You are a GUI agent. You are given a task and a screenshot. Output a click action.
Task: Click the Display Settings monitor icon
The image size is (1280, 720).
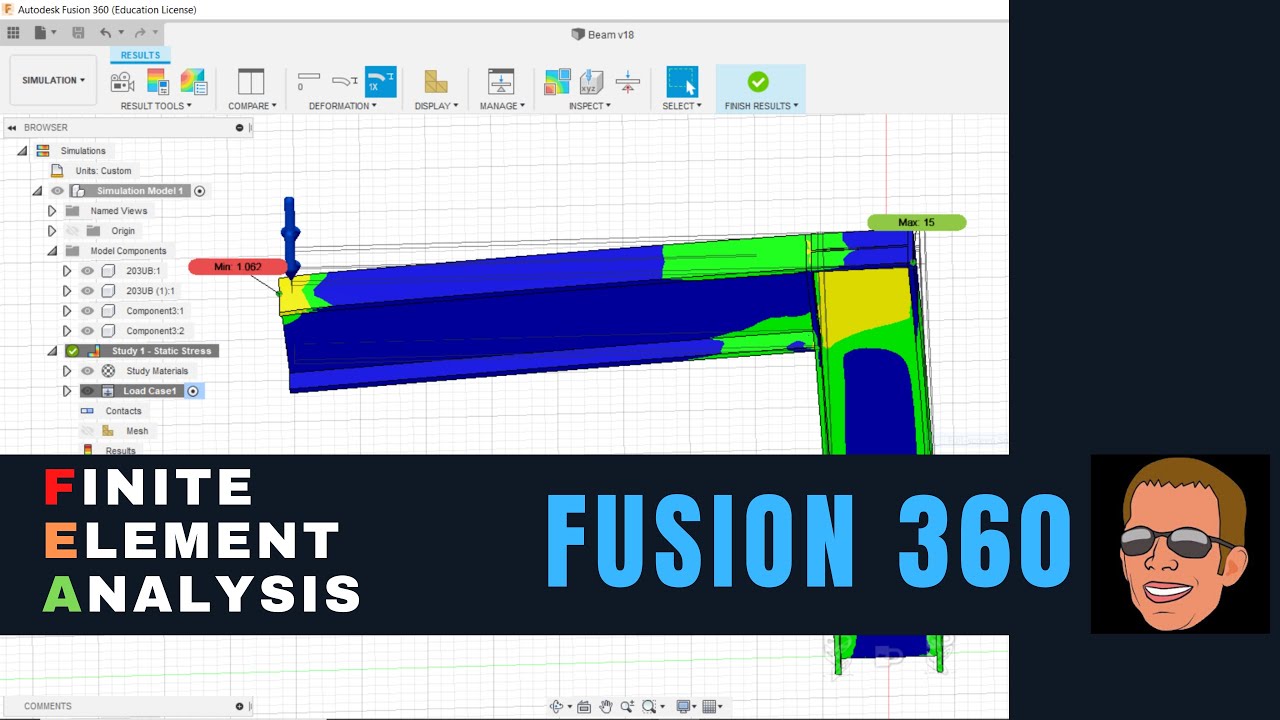click(x=684, y=706)
